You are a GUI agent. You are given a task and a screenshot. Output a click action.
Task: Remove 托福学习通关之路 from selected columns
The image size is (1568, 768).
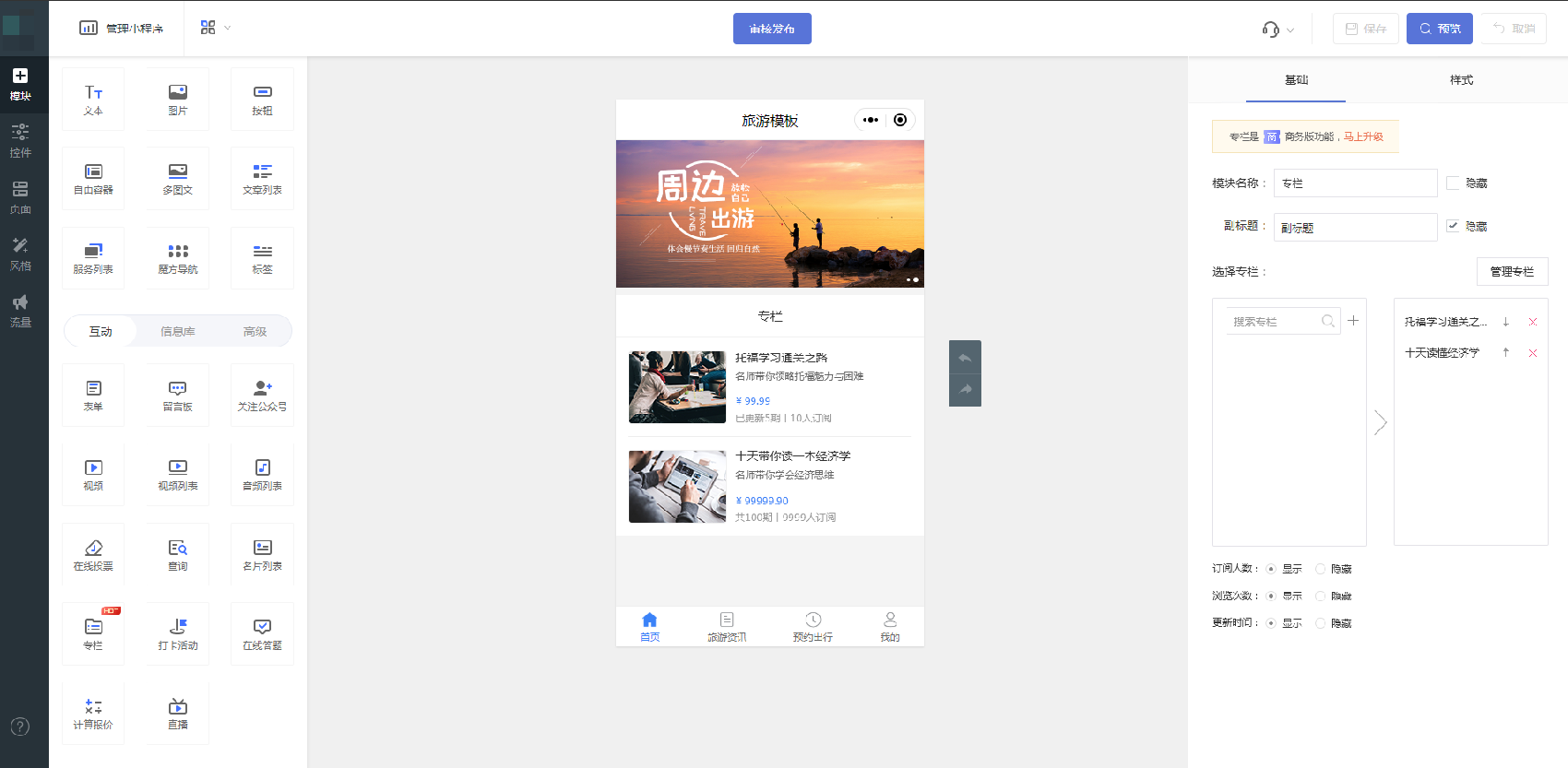pos(1533,322)
